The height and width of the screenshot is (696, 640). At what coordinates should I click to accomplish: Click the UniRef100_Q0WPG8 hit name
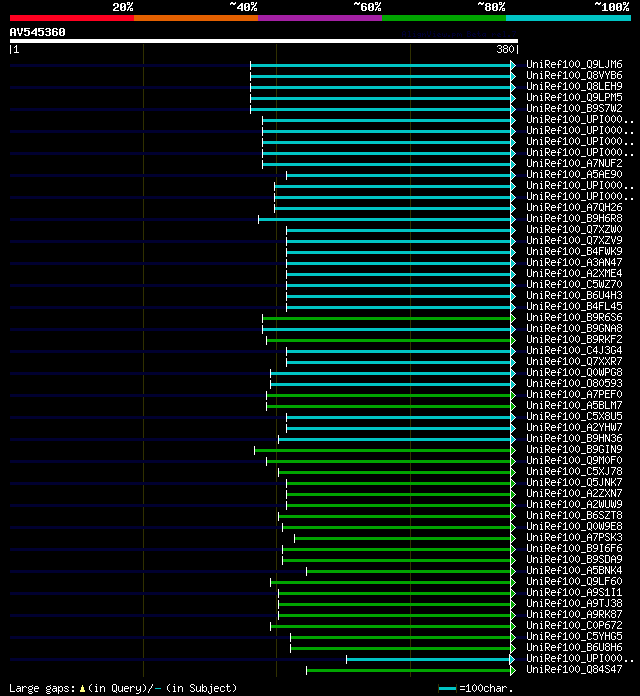[x=574, y=372]
